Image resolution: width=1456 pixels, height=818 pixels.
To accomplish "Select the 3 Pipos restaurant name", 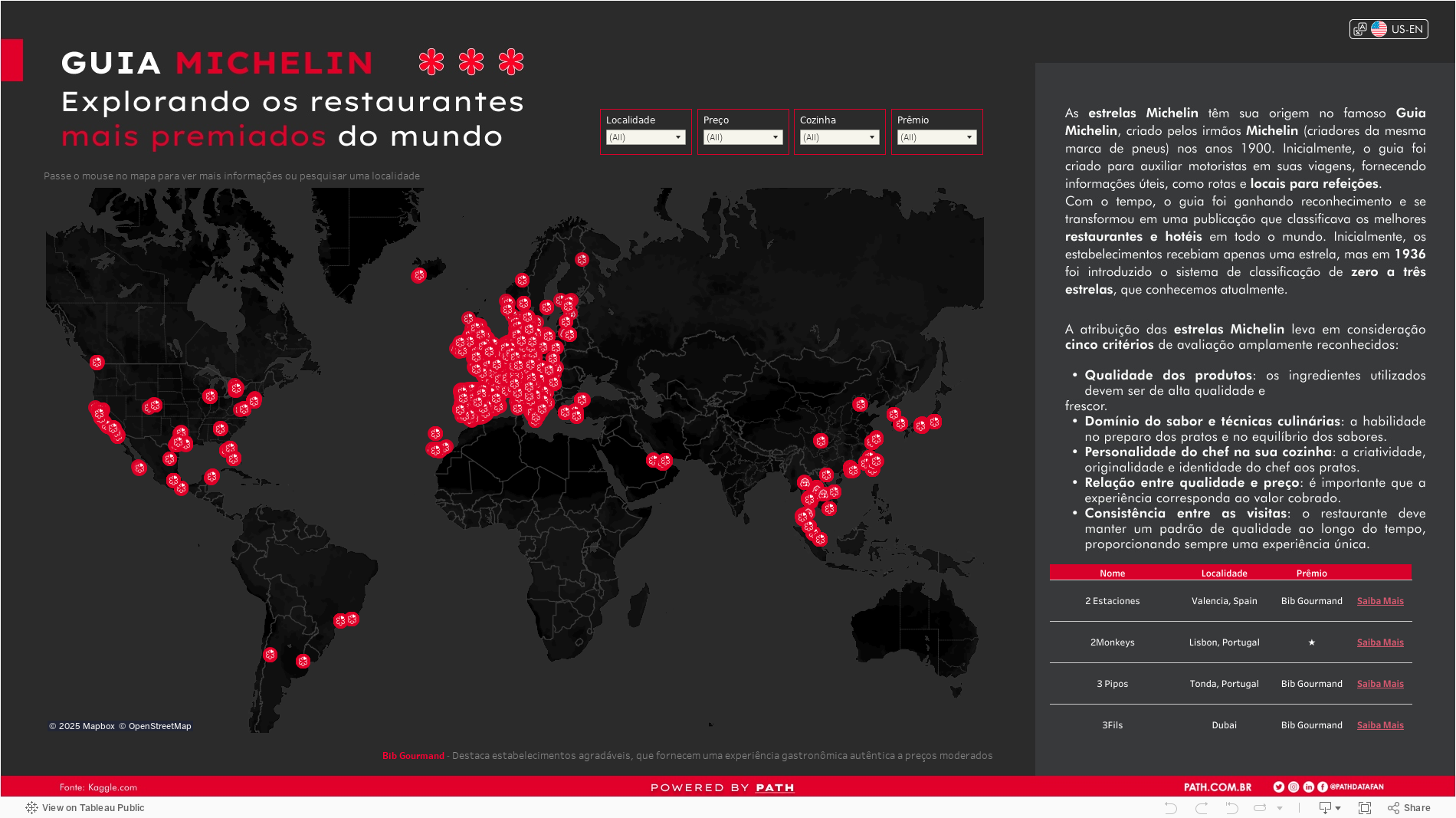I will click(1112, 684).
